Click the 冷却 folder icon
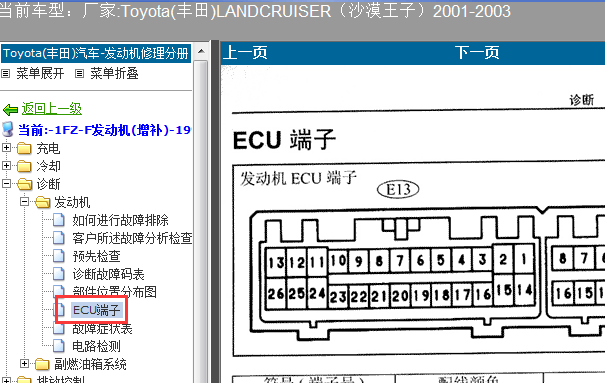605x383 pixels. [24, 166]
